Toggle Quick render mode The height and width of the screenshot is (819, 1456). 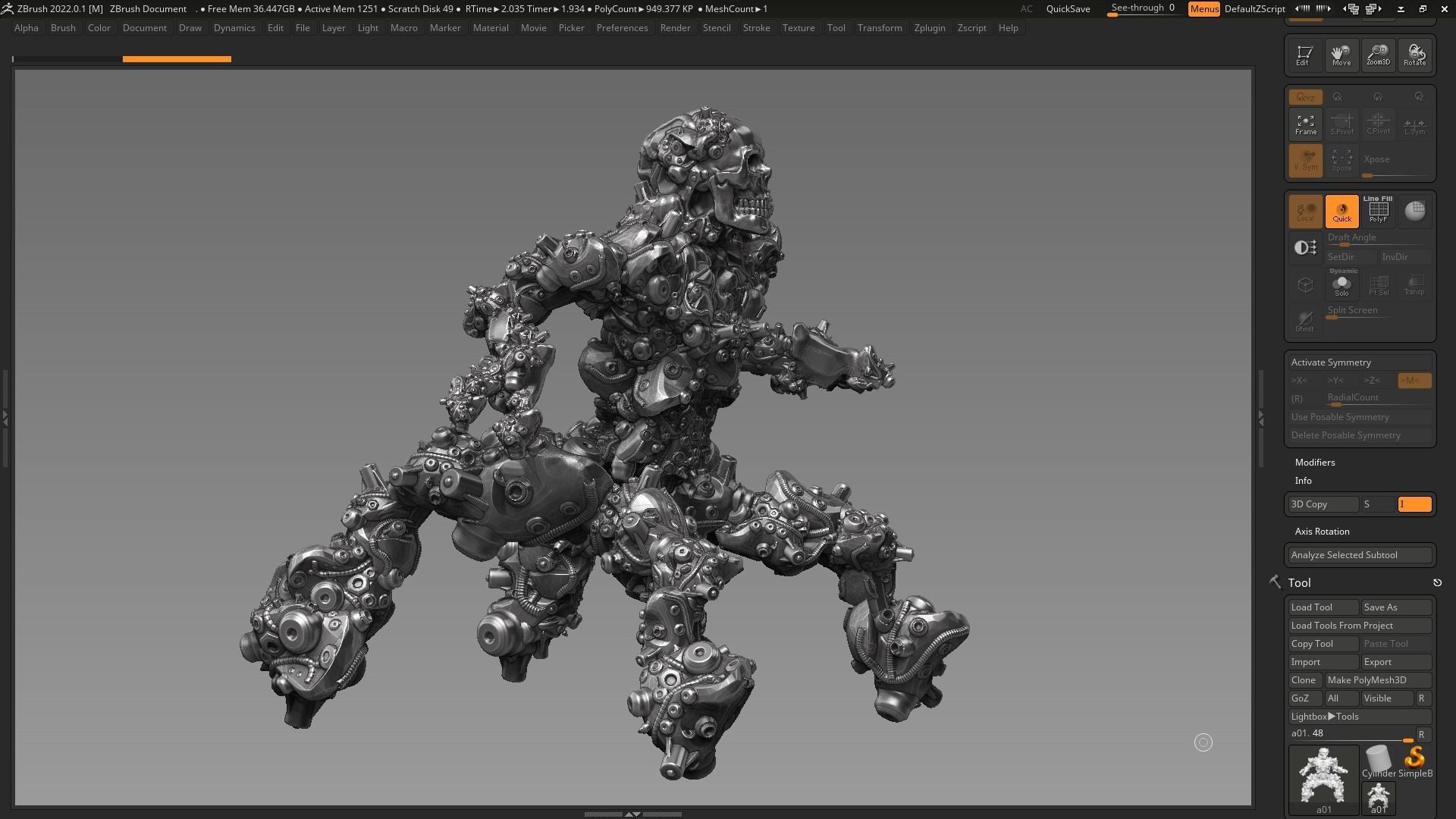point(1341,212)
